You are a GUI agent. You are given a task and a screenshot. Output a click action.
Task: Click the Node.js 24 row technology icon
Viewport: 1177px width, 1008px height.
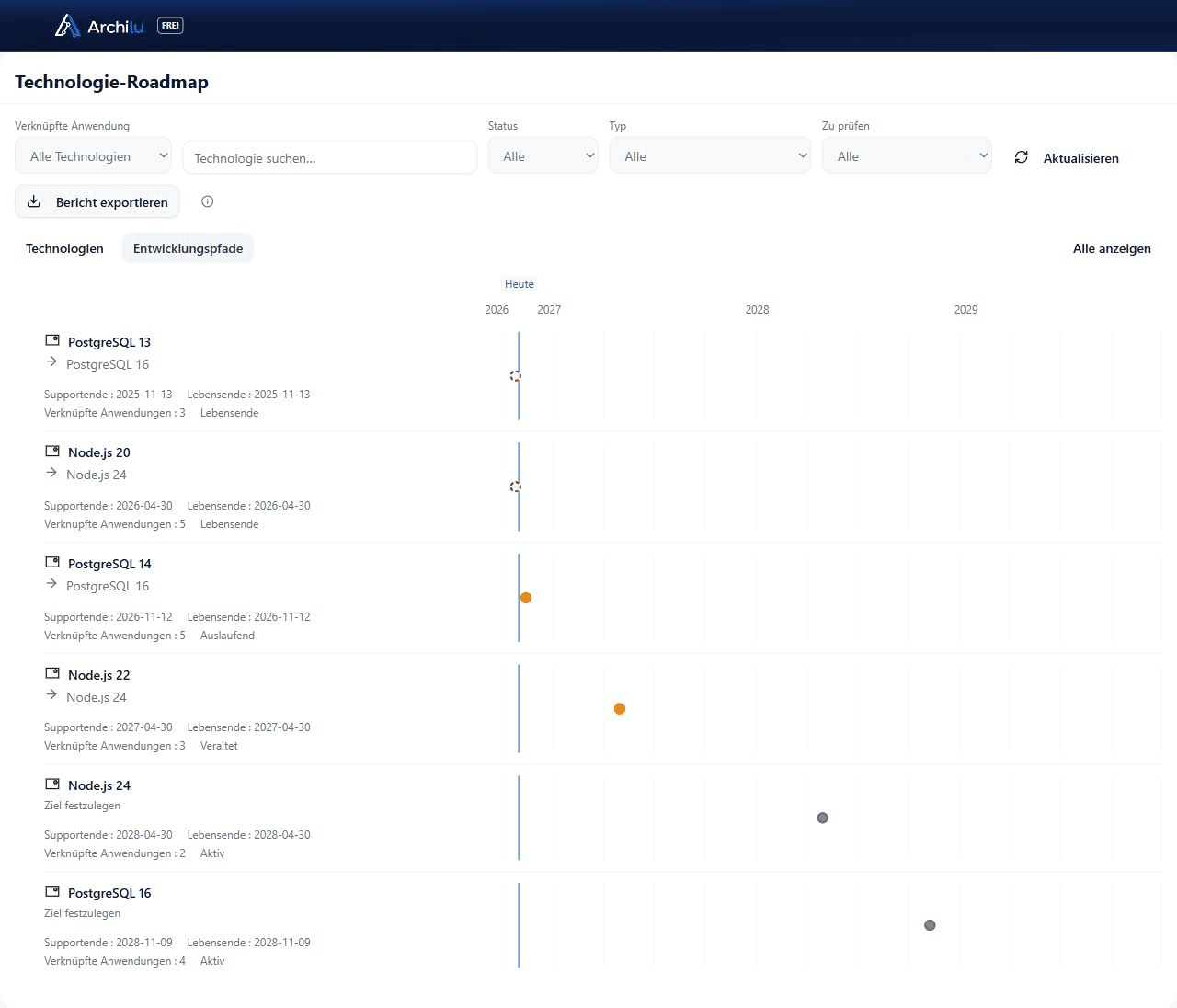(52, 784)
